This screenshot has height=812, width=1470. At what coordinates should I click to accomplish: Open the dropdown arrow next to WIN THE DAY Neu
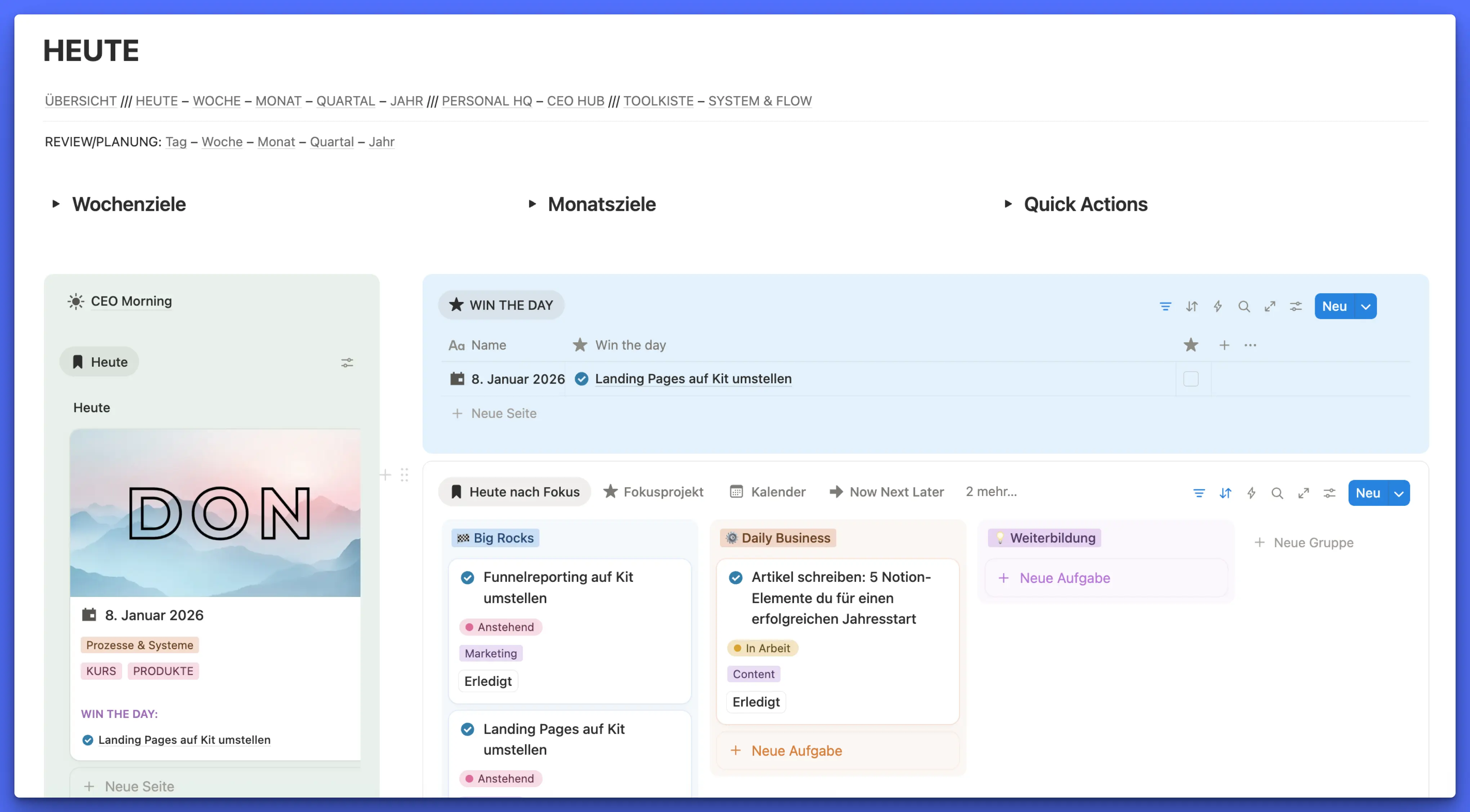(x=1366, y=307)
